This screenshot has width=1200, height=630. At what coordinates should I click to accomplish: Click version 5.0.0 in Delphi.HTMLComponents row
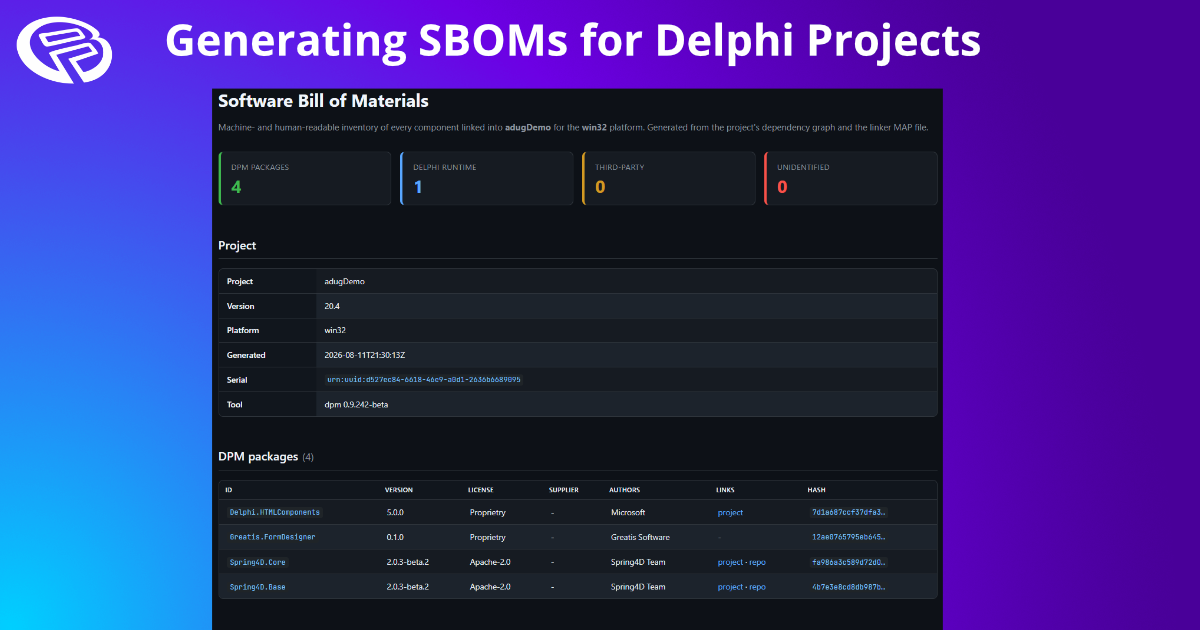point(396,512)
